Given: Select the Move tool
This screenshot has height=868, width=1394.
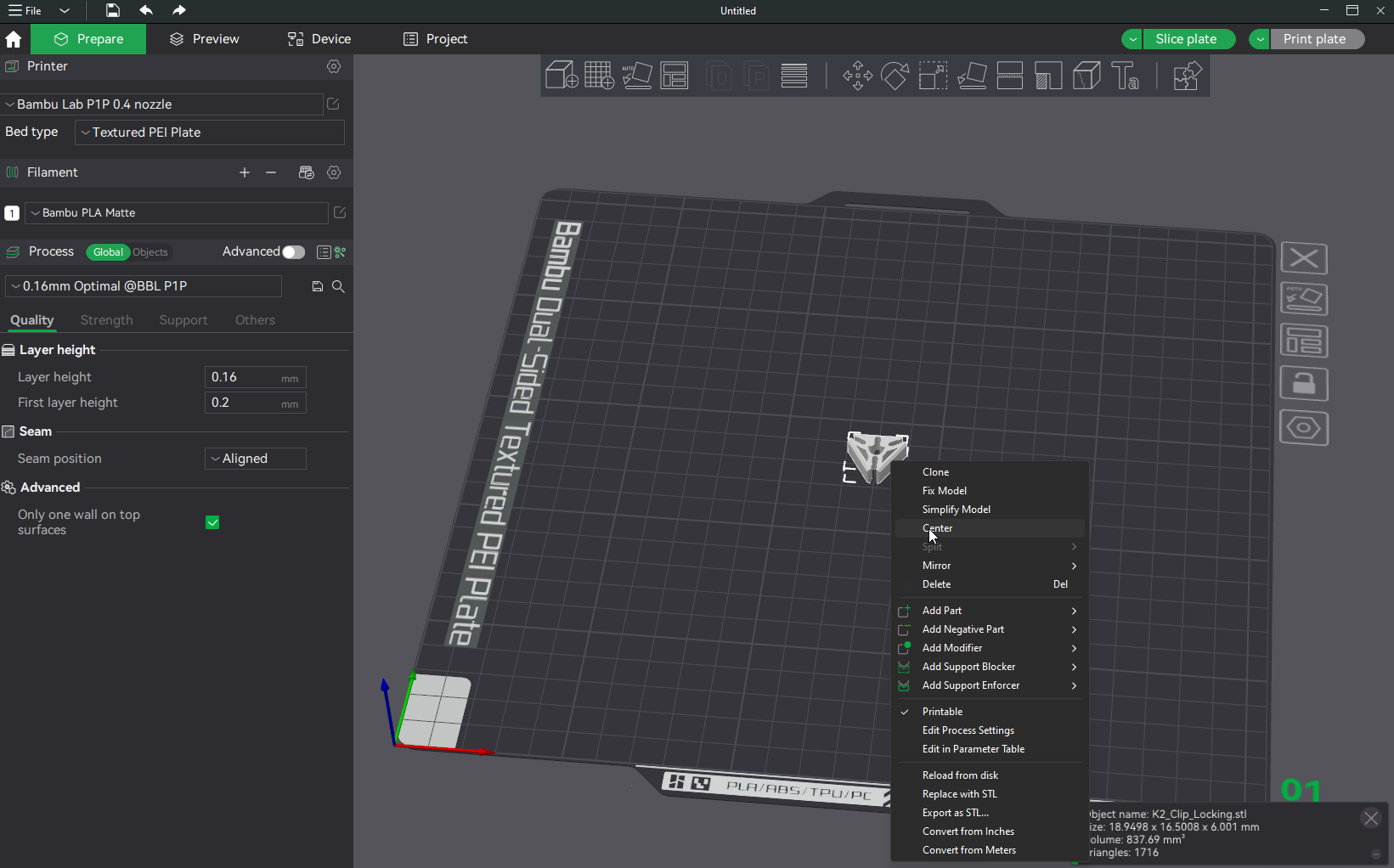Looking at the screenshot, I should tap(857, 76).
